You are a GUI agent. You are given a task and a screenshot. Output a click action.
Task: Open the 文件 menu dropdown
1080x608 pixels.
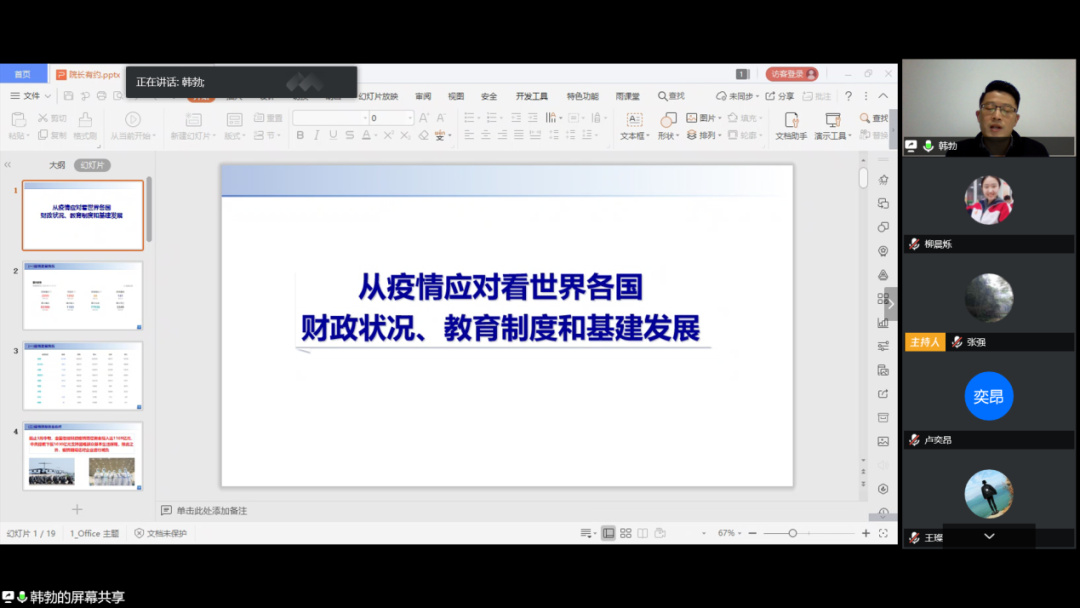point(31,96)
